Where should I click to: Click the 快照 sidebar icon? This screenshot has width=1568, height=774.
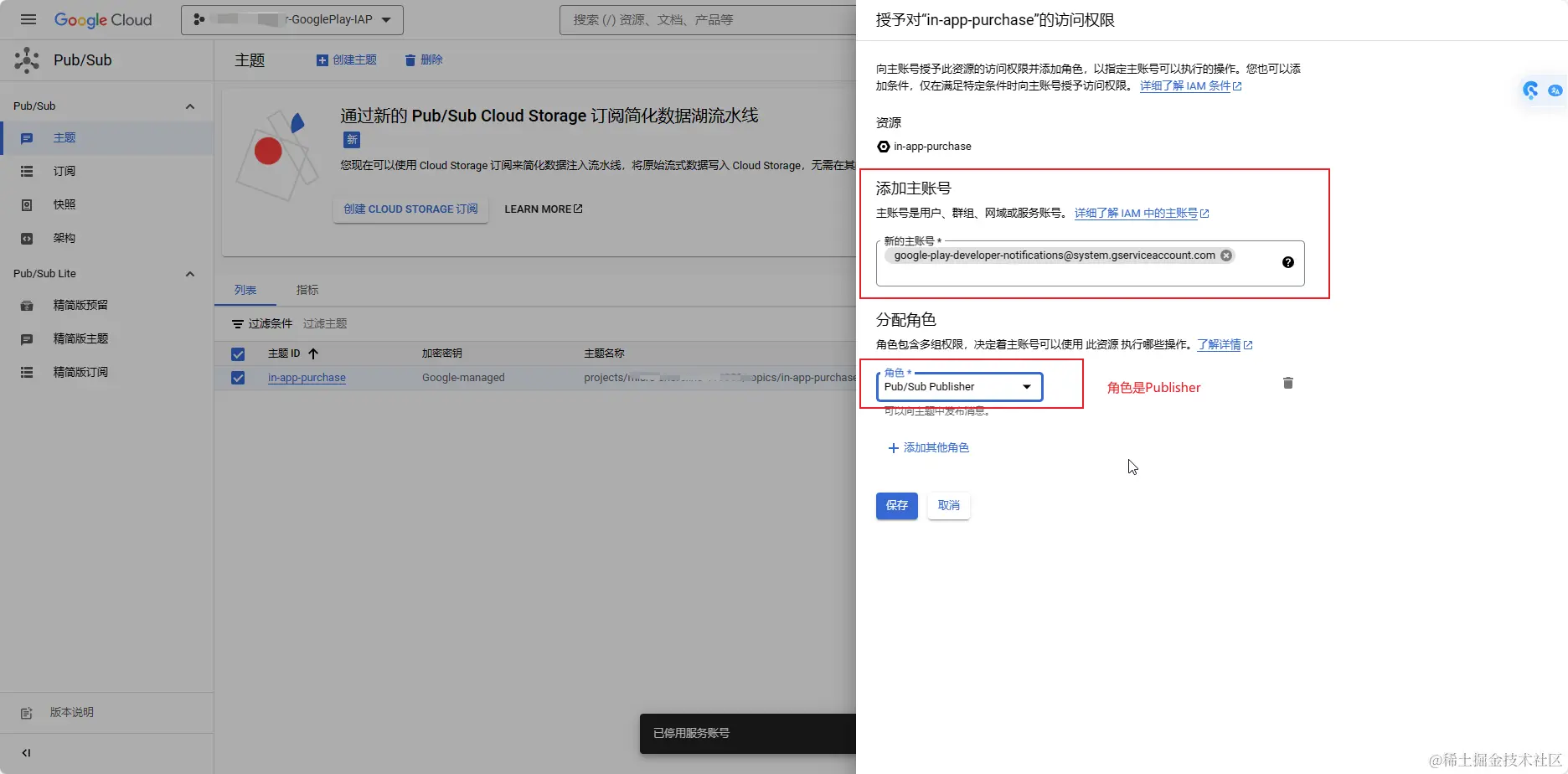pos(27,204)
